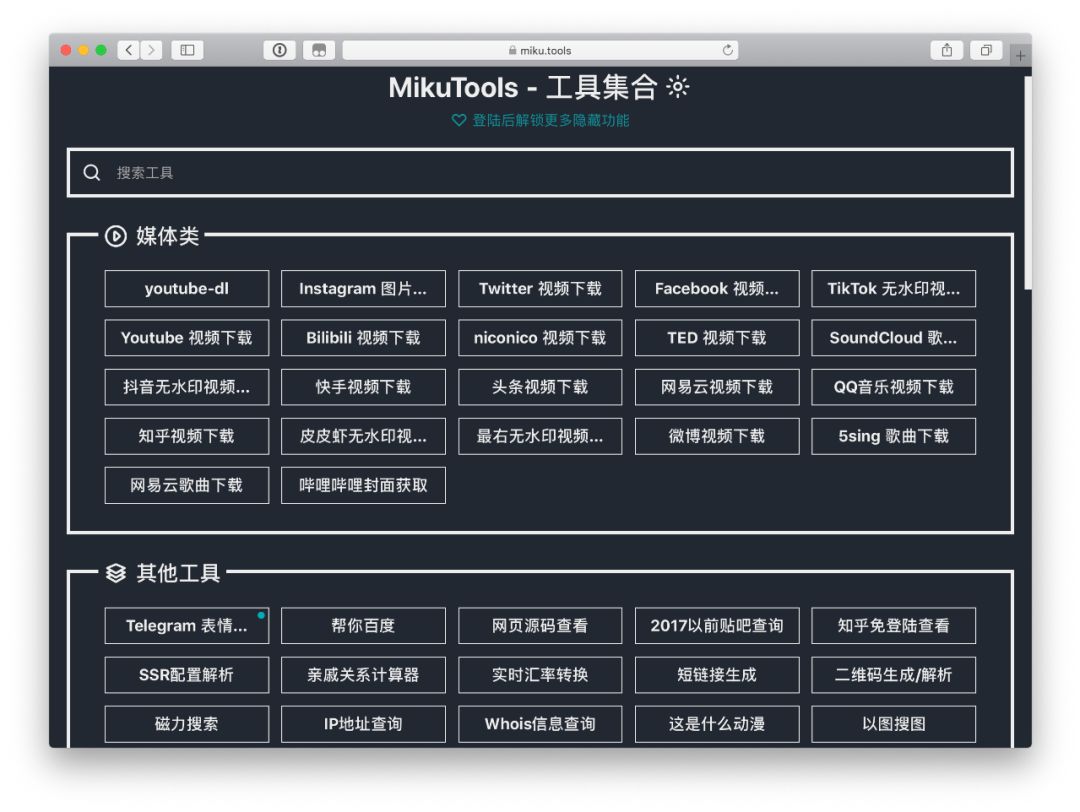
Task: Select 二维码生成/解析
Action: pyautogui.click(x=893, y=674)
